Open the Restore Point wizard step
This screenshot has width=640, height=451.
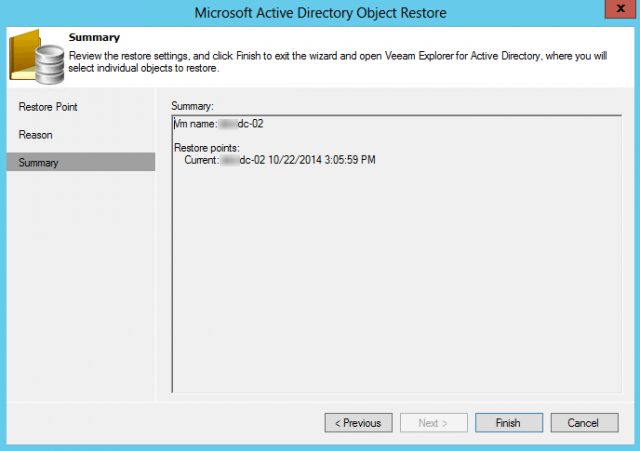[x=48, y=107]
